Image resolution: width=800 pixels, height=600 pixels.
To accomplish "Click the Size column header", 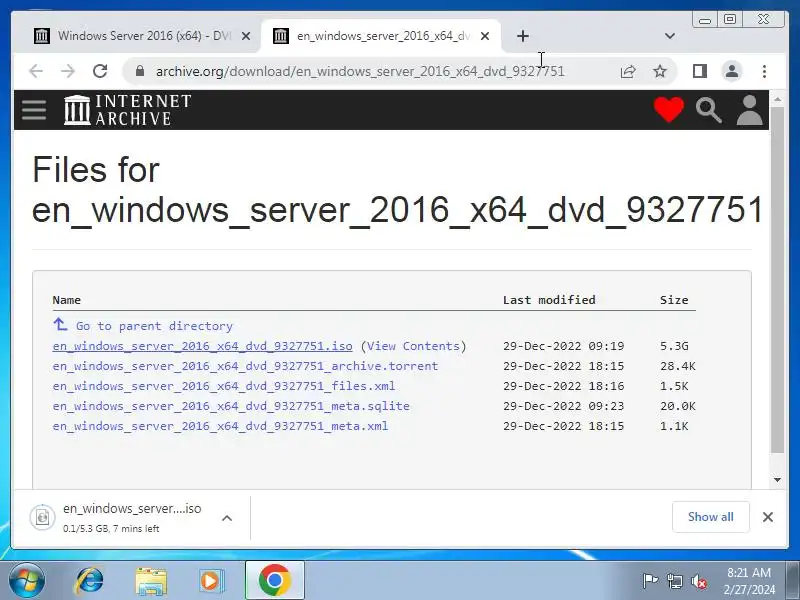I will [x=674, y=300].
